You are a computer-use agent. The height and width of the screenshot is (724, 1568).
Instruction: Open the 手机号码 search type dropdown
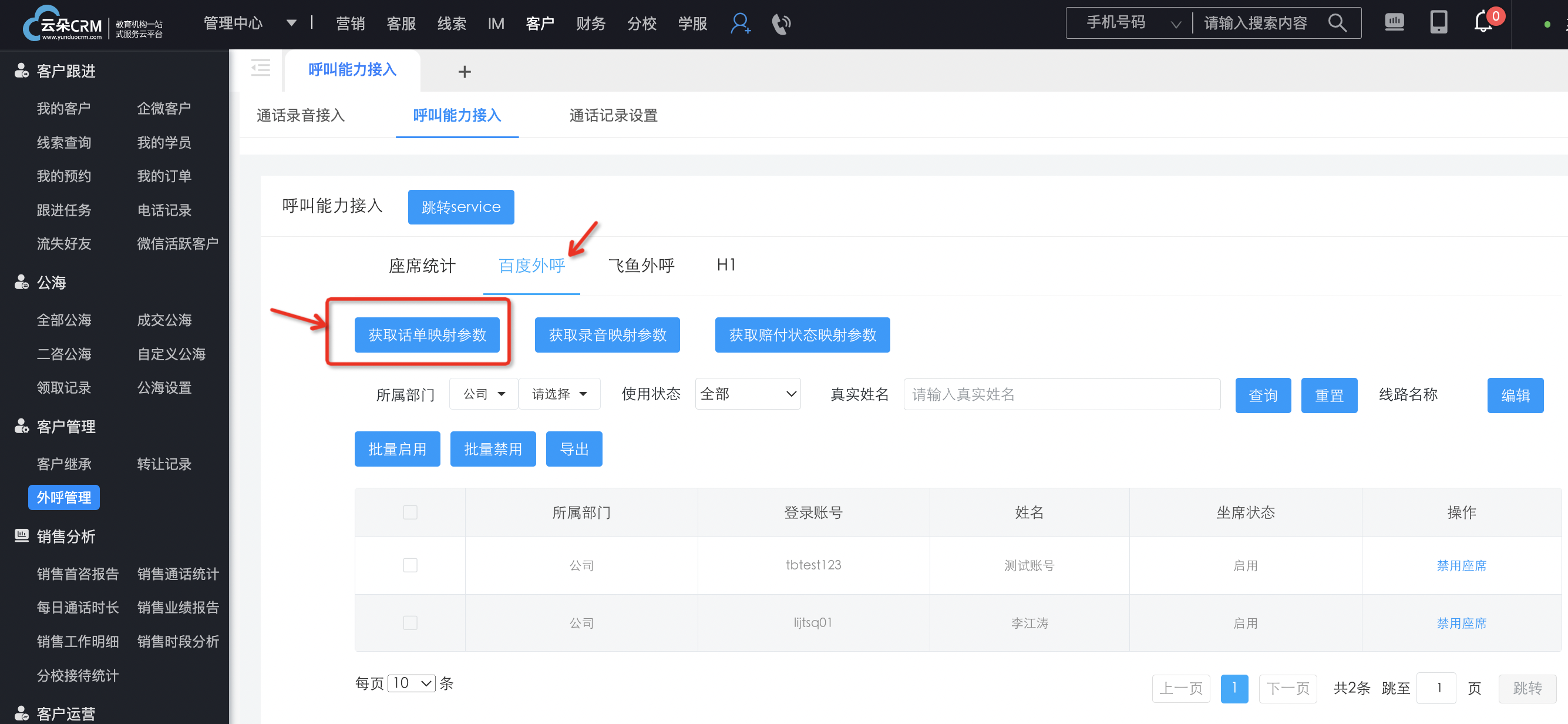(1131, 23)
